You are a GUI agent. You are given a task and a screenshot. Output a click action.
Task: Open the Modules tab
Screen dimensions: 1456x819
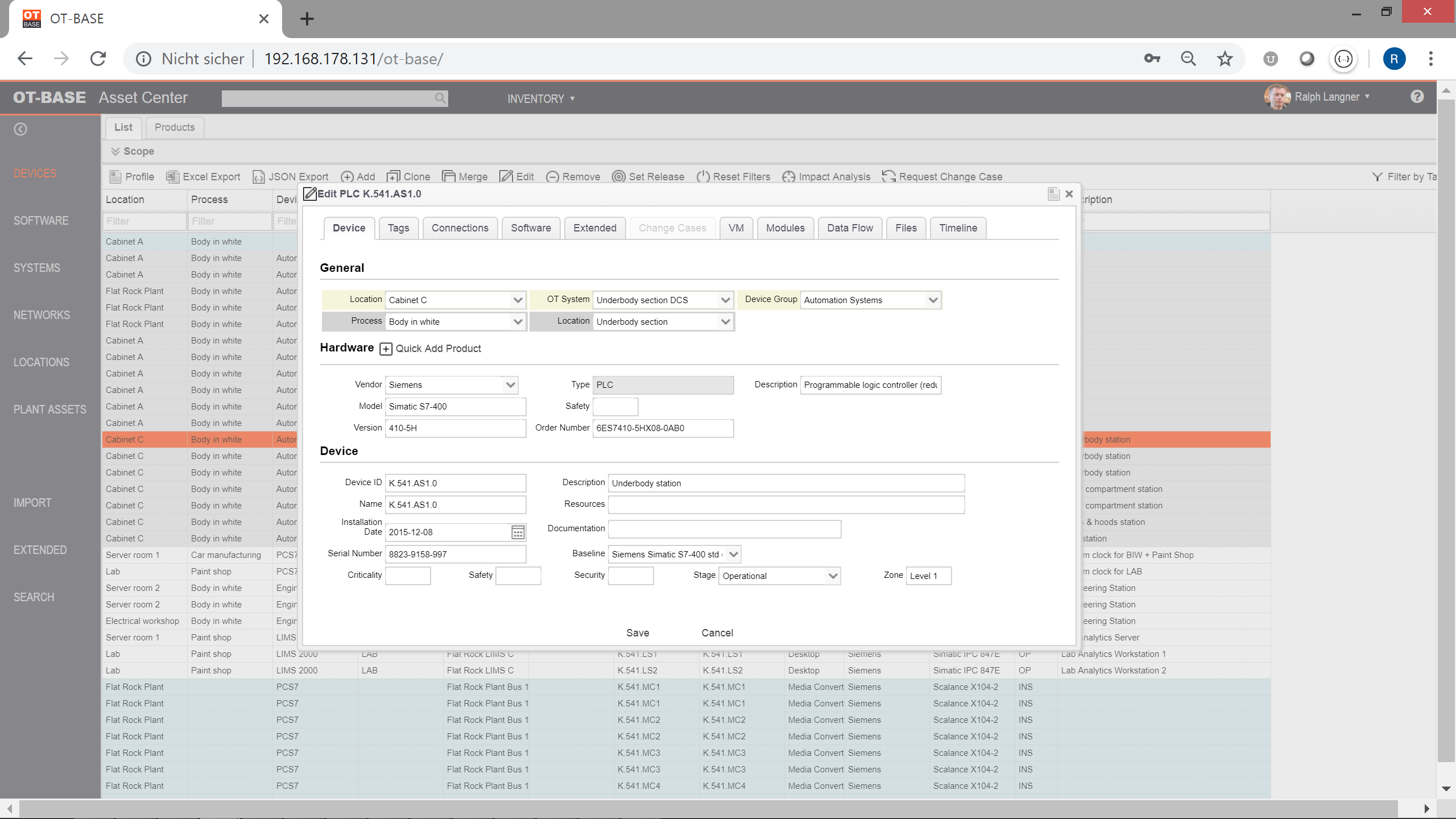coord(785,228)
